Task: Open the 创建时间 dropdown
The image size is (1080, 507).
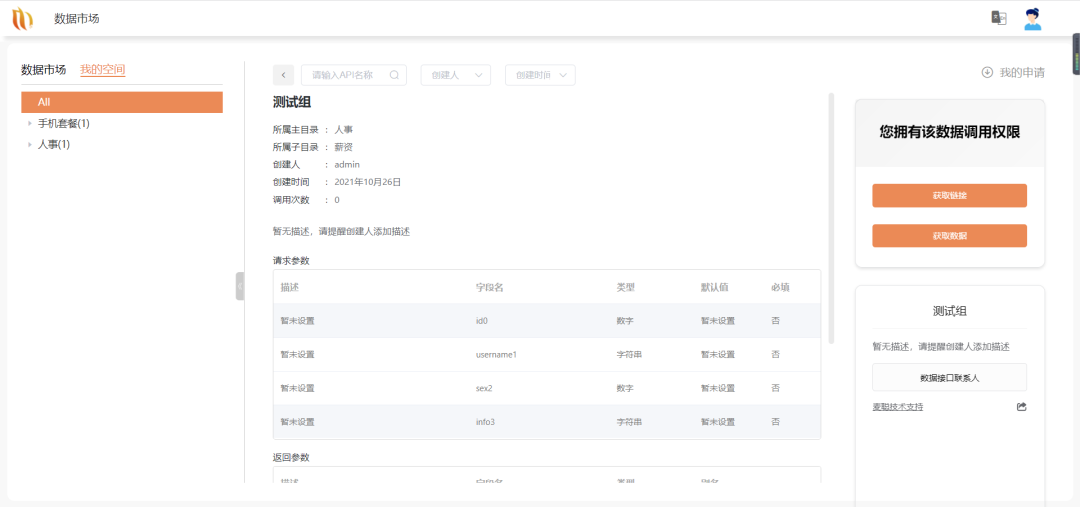Action: 540,75
